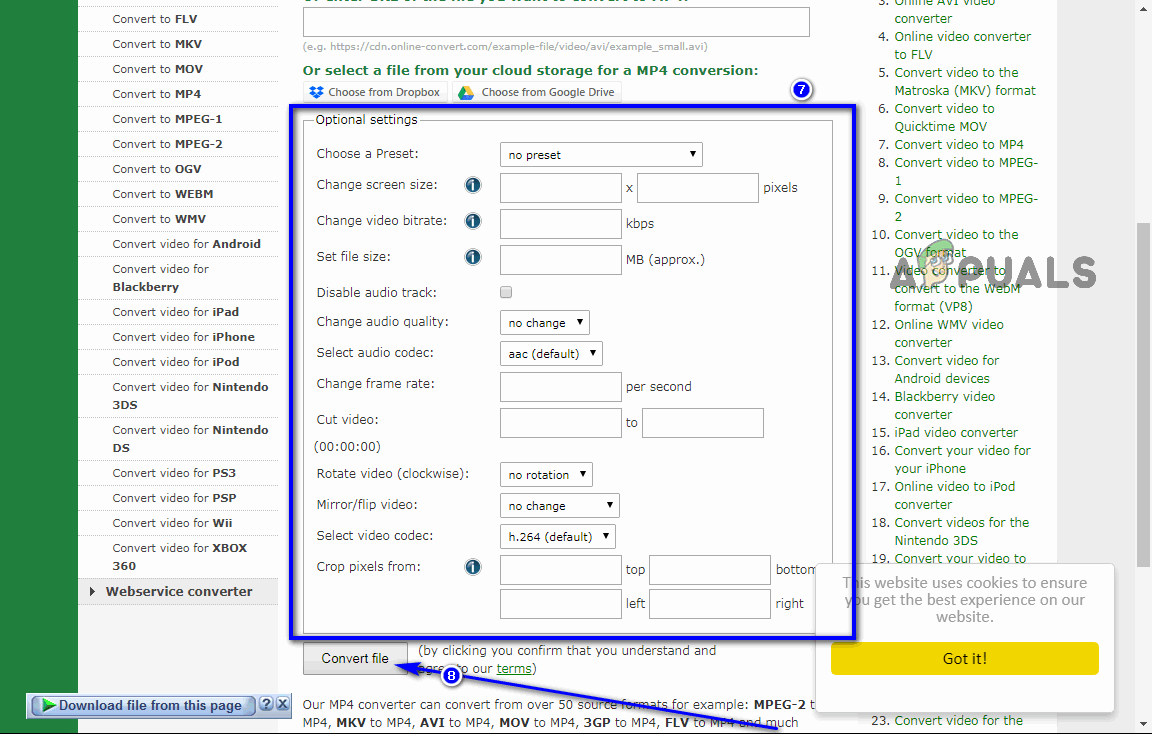Select Convert to FLV in sidebar
The height and width of the screenshot is (734, 1152).
click(155, 19)
